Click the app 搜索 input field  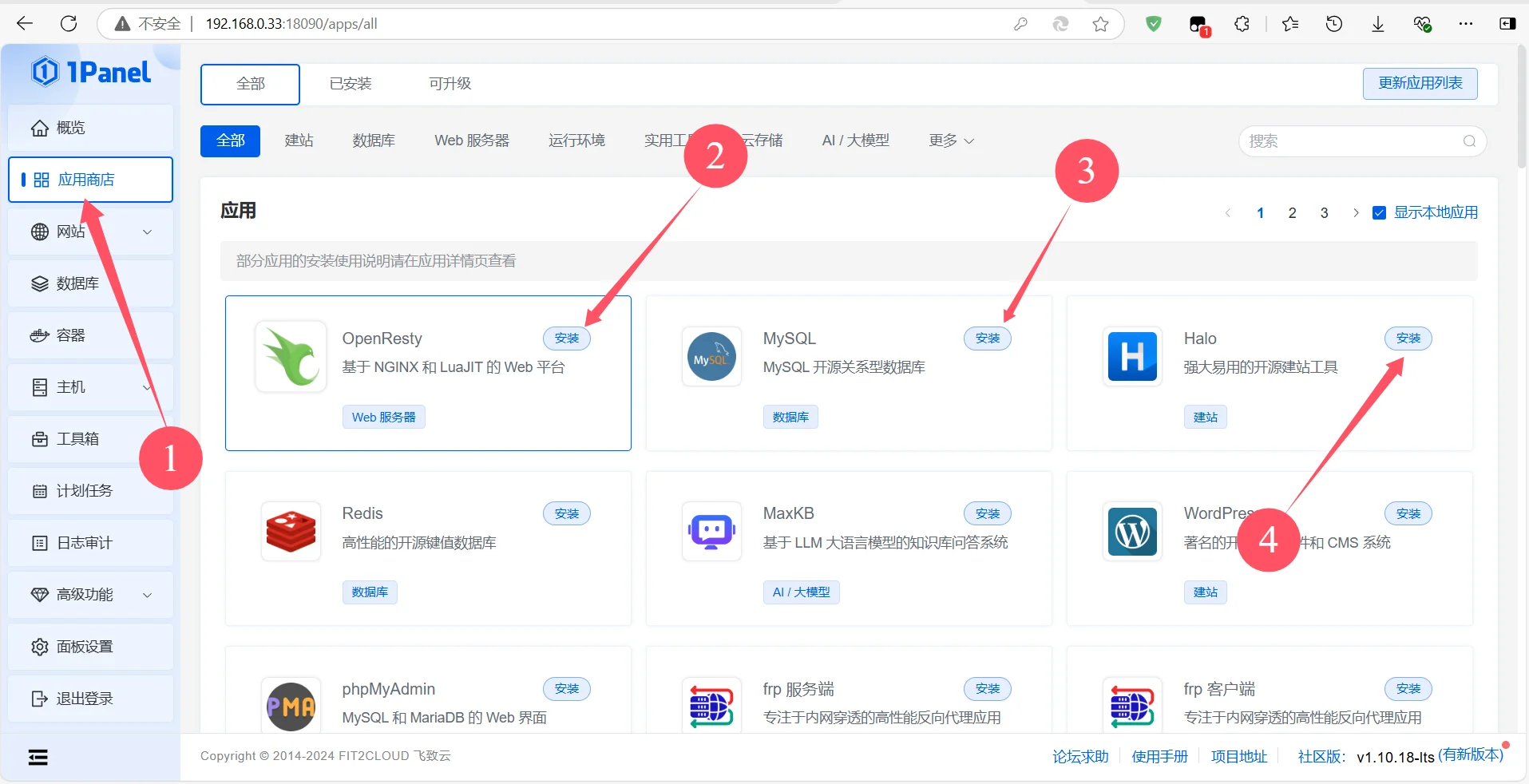click(1353, 141)
